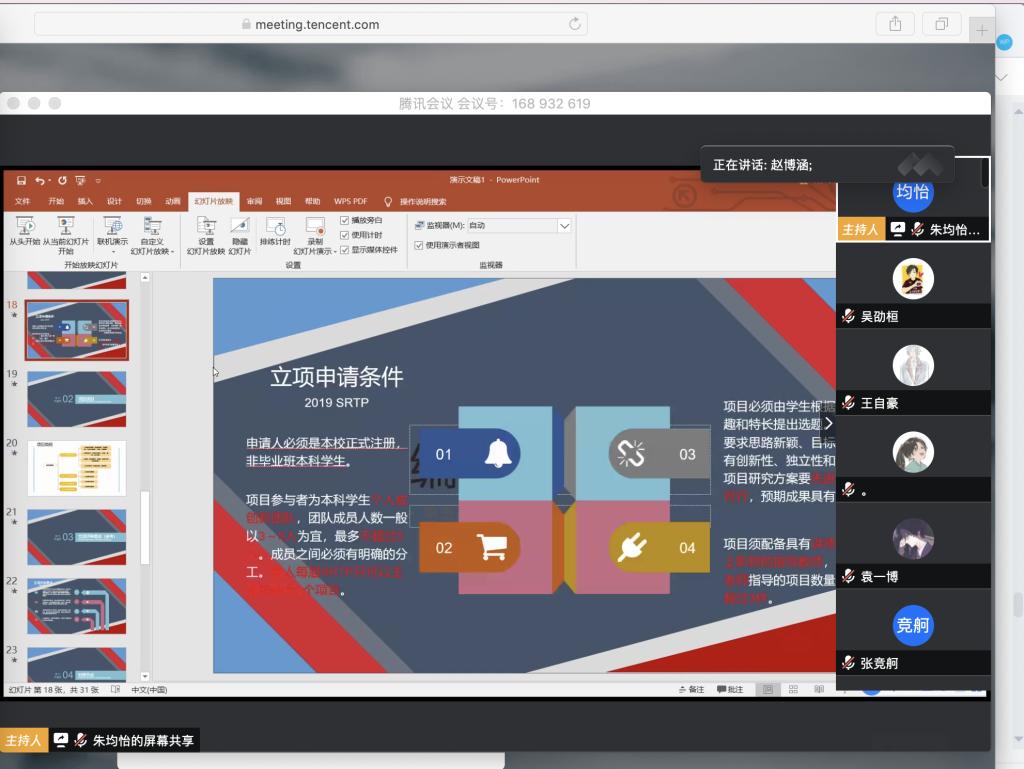Click 批注 comments button in status bar
Viewport: 1024px width, 769px height.
730,689
